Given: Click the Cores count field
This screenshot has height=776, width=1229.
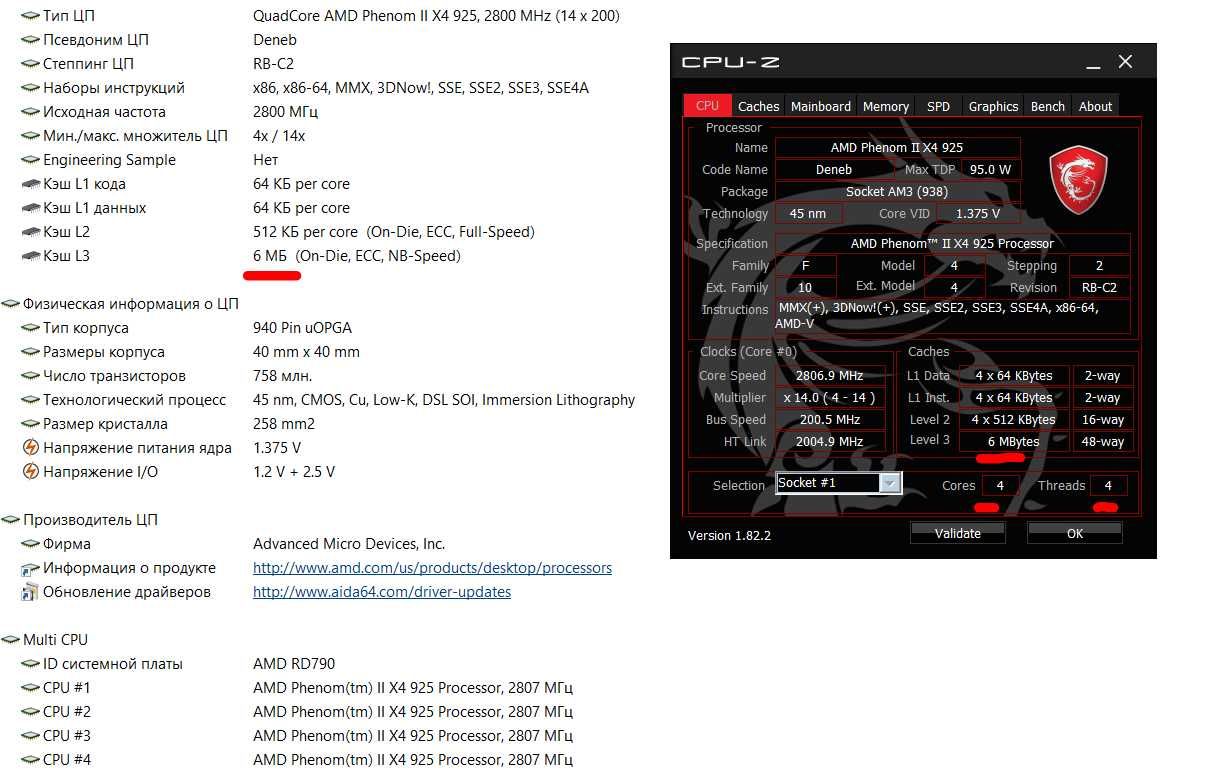Looking at the screenshot, I should click(1000, 485).
